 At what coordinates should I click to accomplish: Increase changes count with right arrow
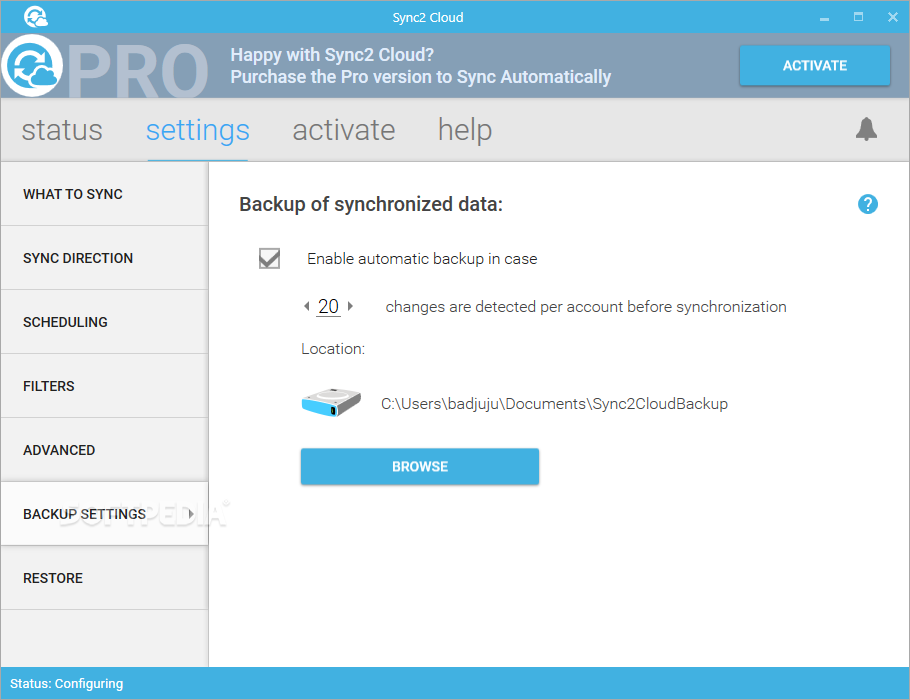click(350, 306)
